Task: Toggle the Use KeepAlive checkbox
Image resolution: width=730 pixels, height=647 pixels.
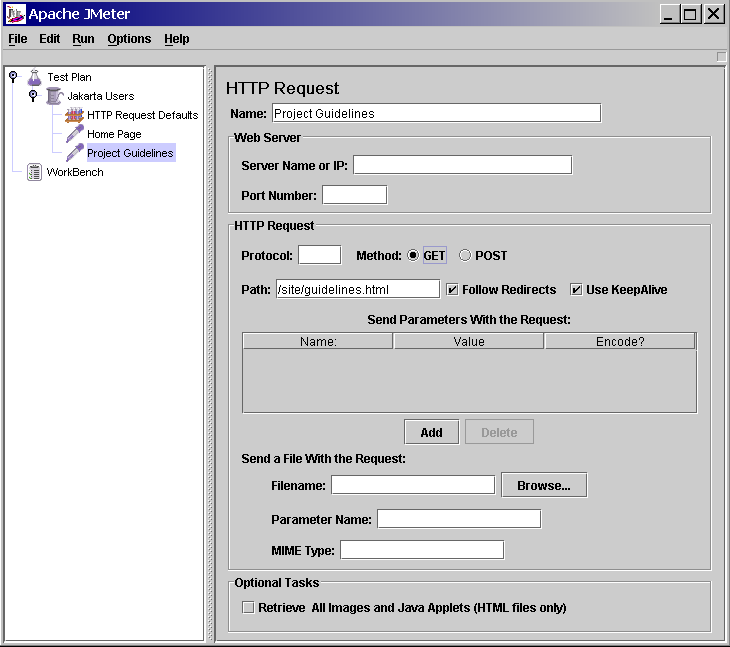Action: point(576,290)
